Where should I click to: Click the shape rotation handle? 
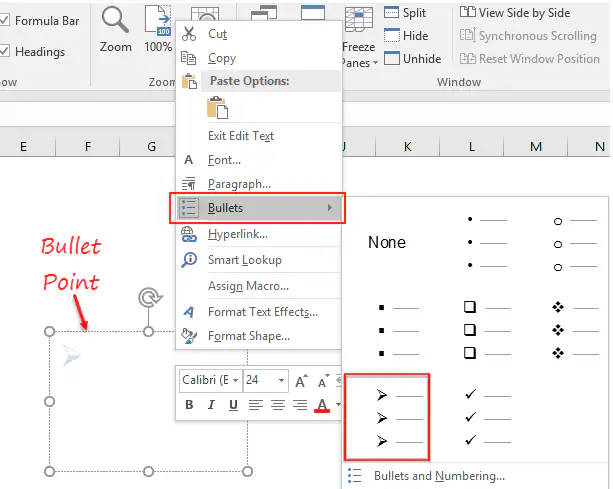tap(150, 298)
